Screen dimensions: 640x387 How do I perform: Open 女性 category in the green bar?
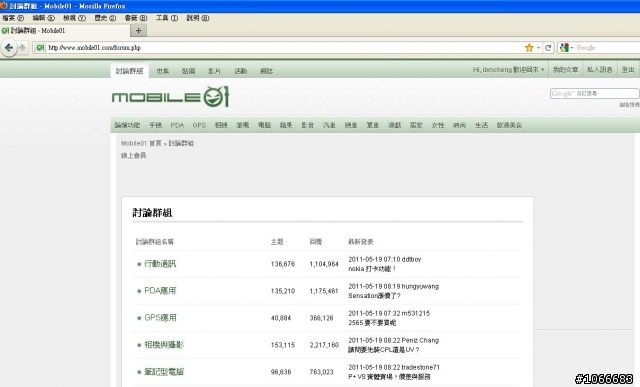point(438,125)
